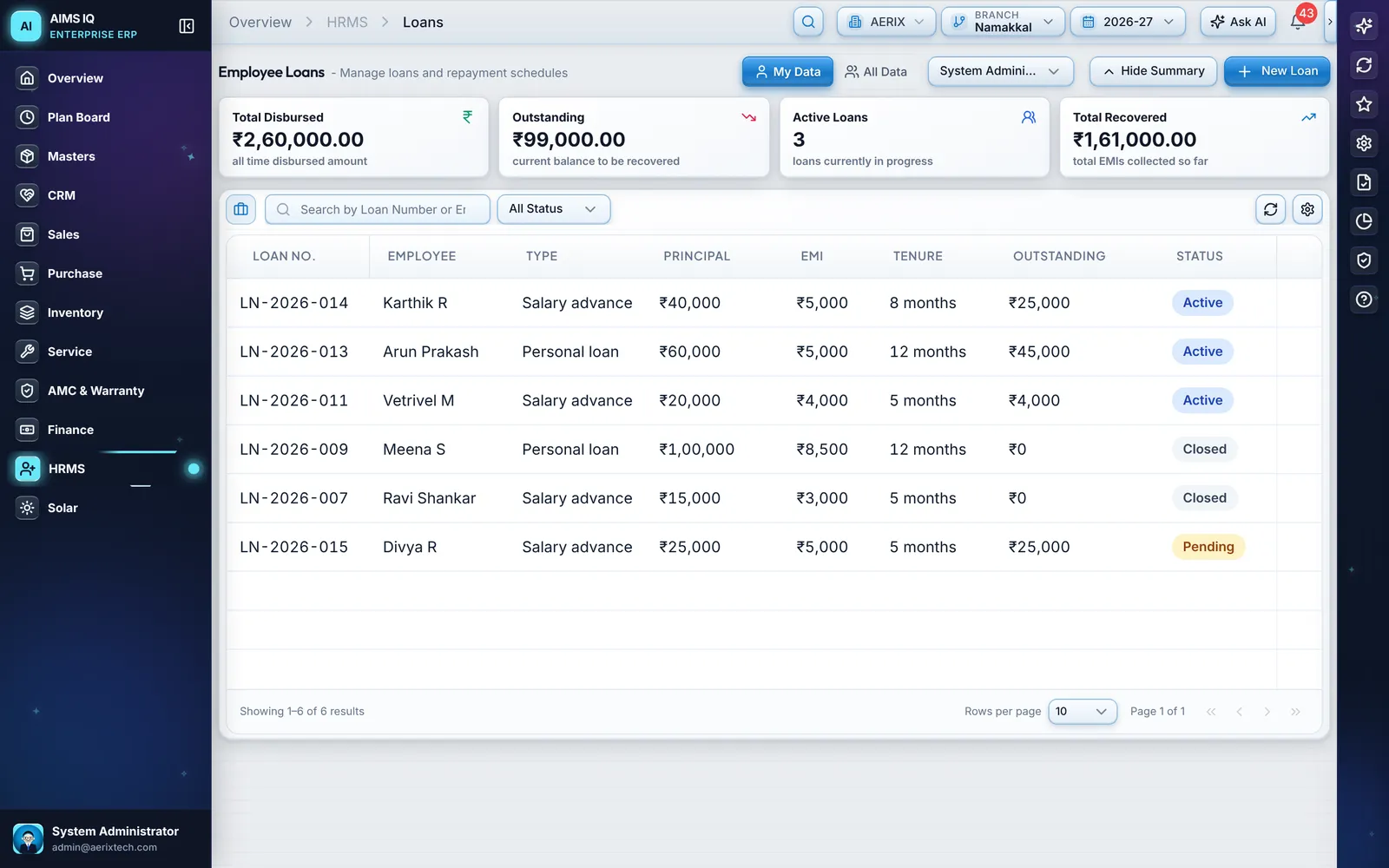The image size is (1389, 868).
Task: Open table settings gear icon
Action: pos(1307,209)
